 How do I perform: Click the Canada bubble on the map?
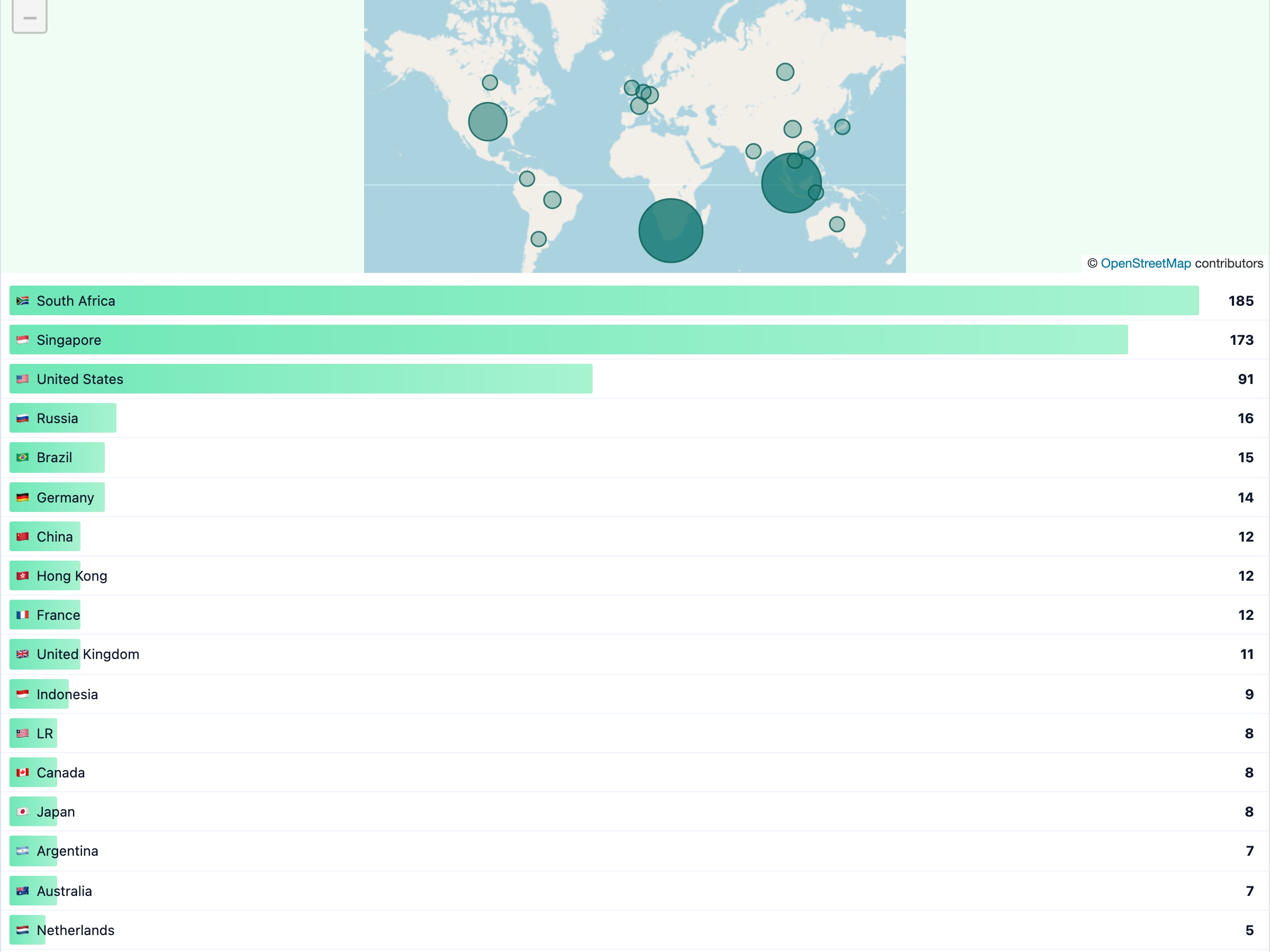(x=489, y=82)
